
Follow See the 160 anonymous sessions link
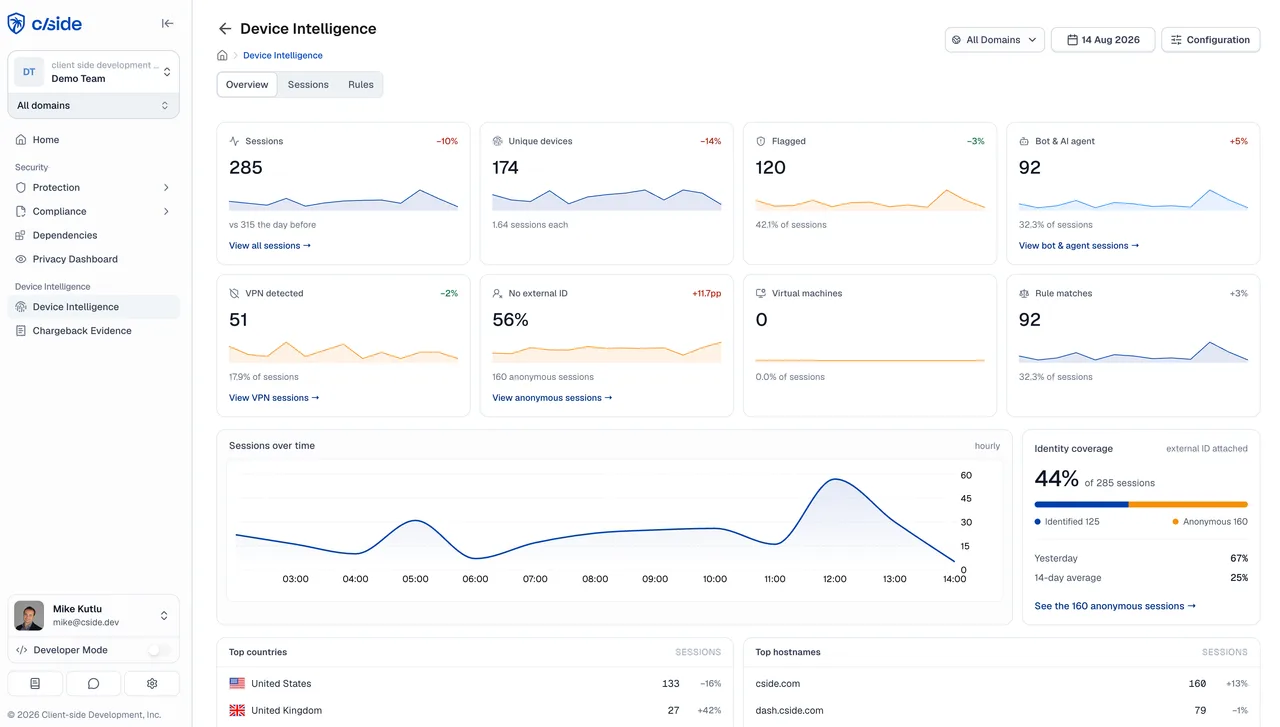tap(1115, 606)
